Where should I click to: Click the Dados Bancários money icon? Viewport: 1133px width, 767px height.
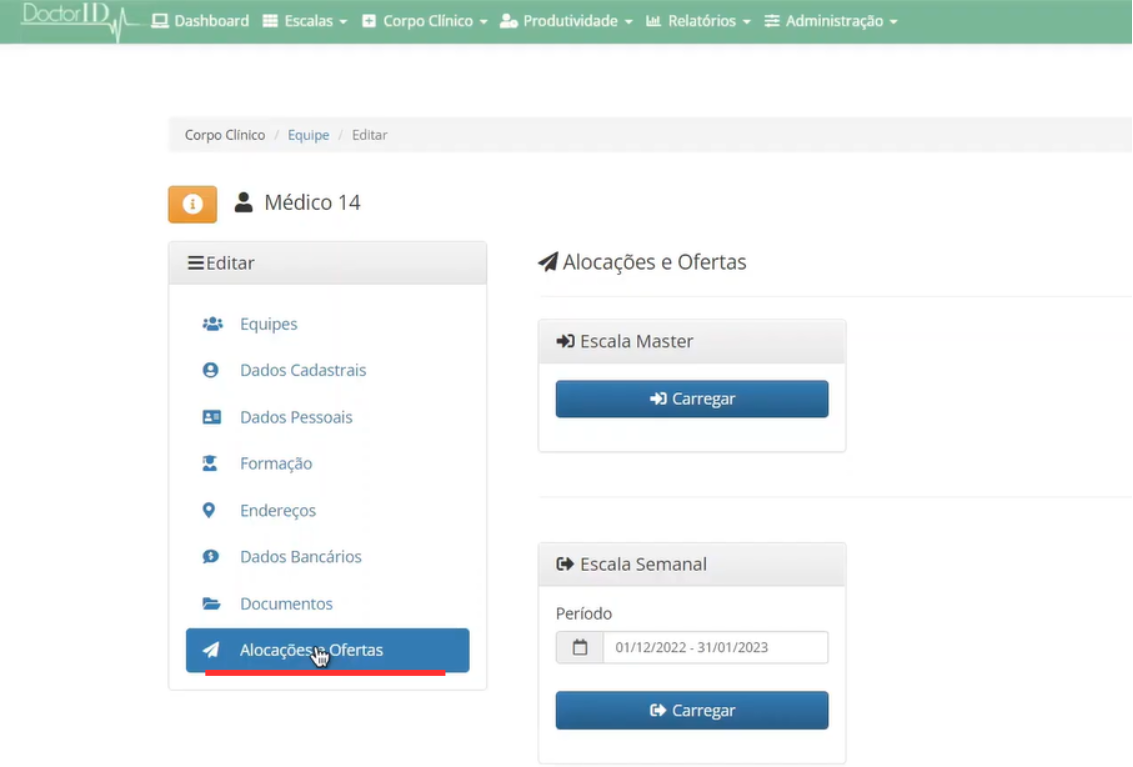click(x=211, y=557)
